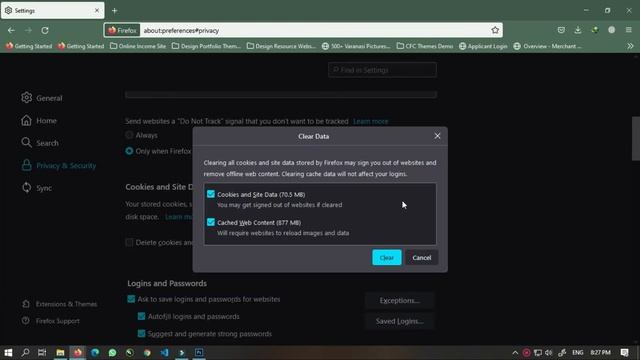The height and width of the screenshot is (360, 640).
Task: Toggle Autofill logins and passwords checkbox
Action: click(141, 316)
